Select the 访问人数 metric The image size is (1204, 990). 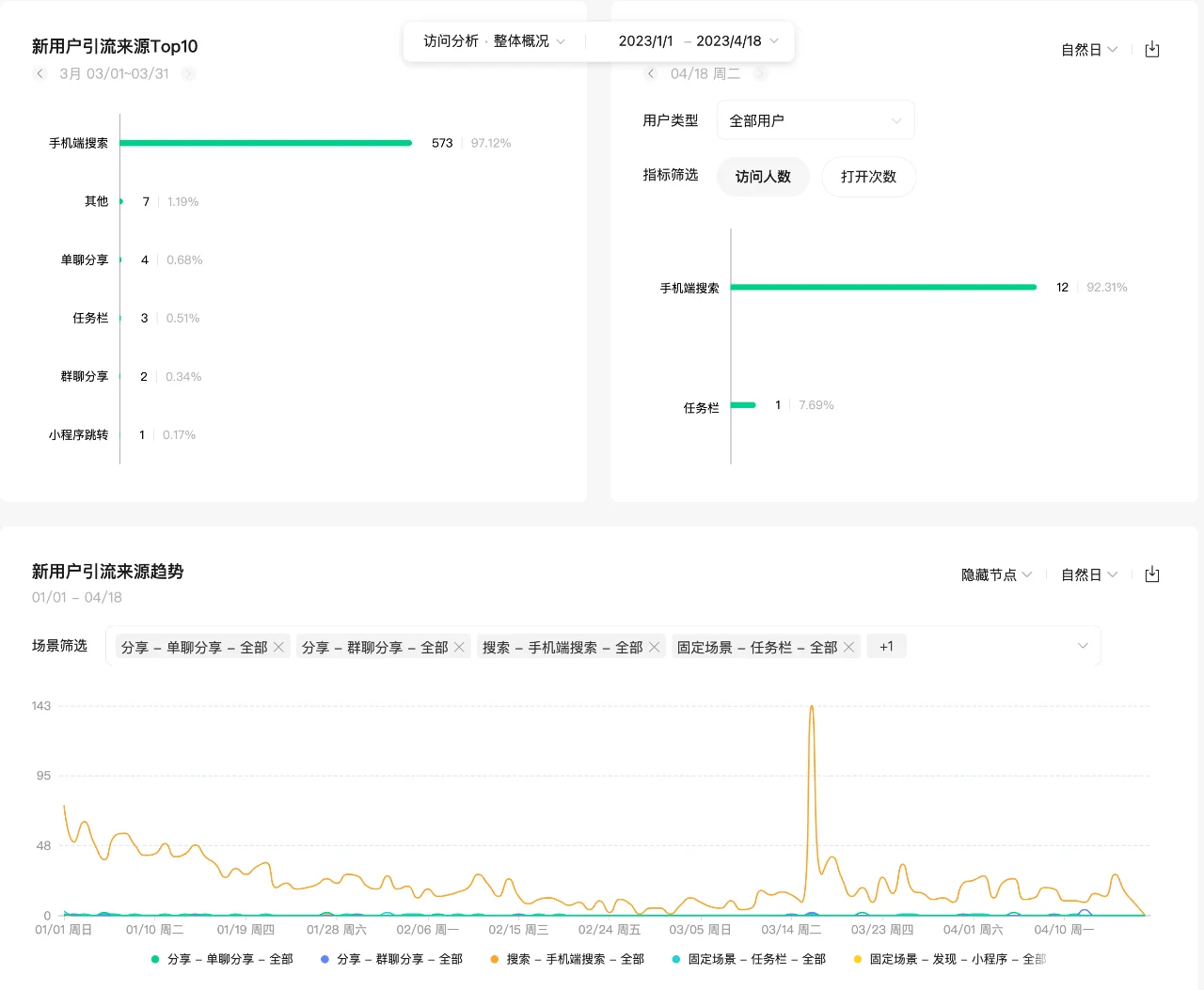click(763, 177)
